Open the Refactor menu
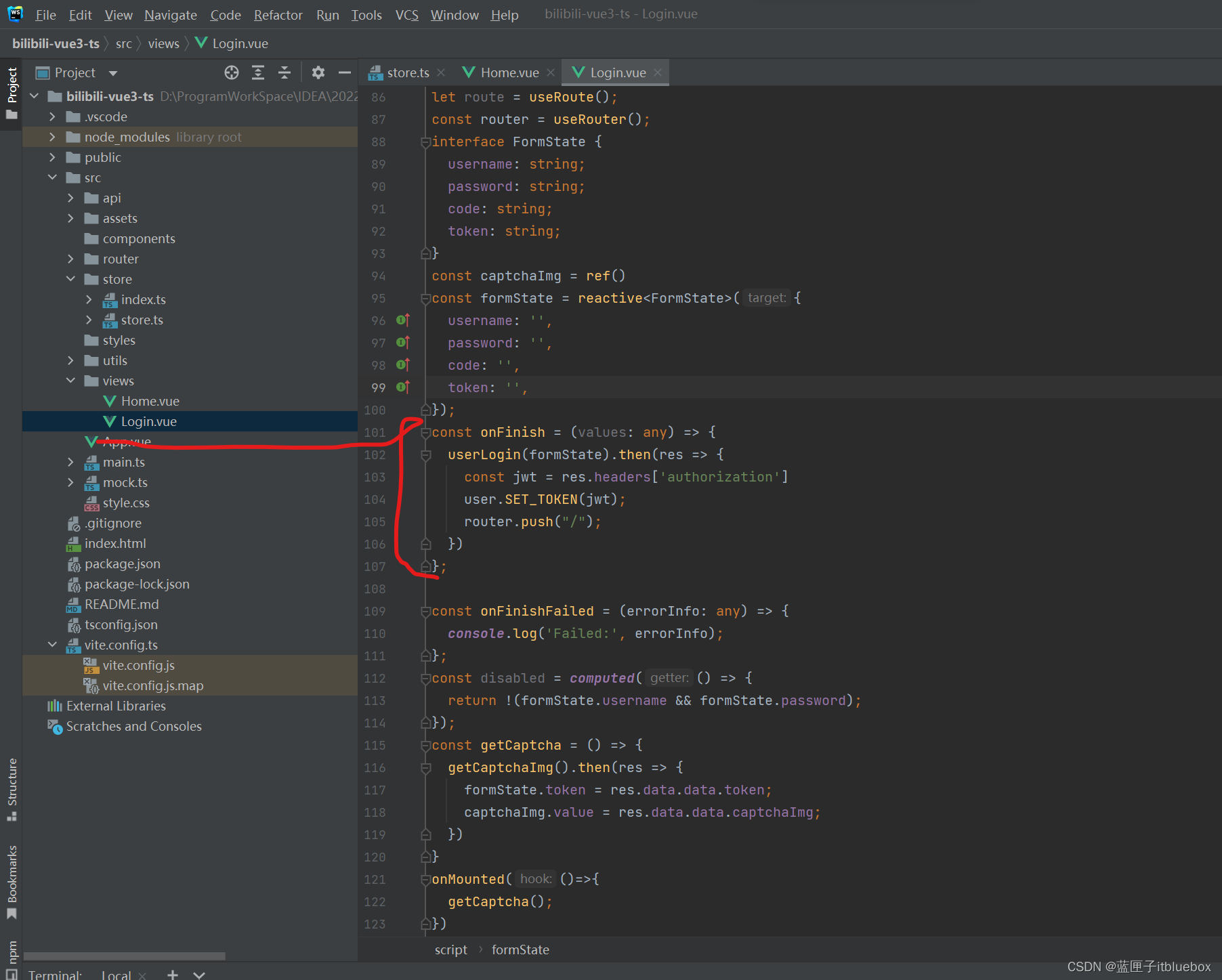Viewport: 1222px width, 980px height. pyautogui.click(x=278, y=15)
